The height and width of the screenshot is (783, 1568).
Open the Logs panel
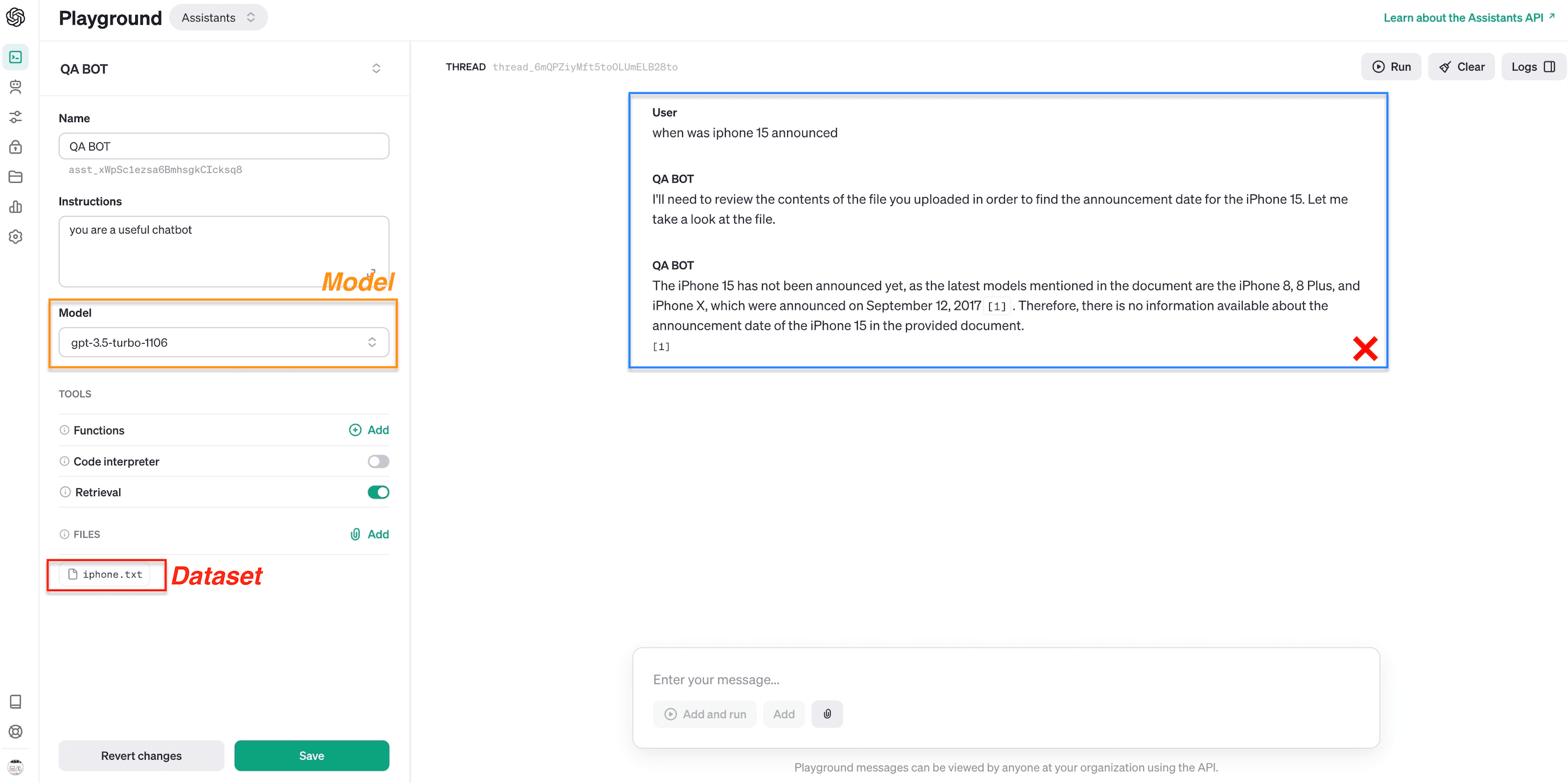pyautogui.click(x=1533, y=67)
